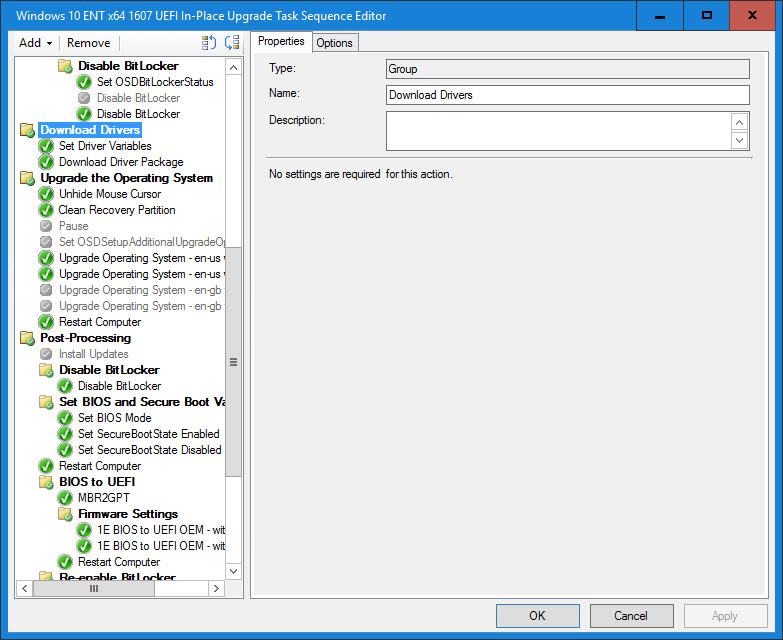Viewport: 783px width, 640px height.
Task: Click the Cancel button
Action: pos(631,616)
